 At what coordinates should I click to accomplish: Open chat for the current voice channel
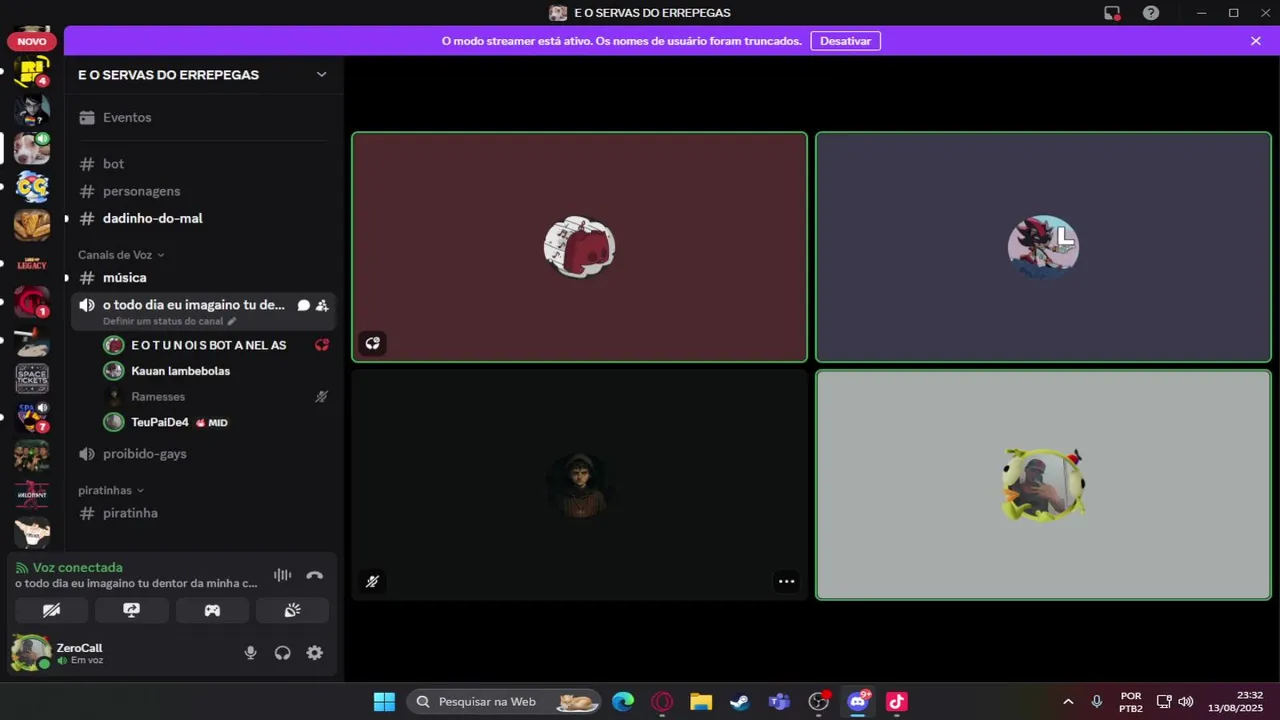tap(303, 305)
